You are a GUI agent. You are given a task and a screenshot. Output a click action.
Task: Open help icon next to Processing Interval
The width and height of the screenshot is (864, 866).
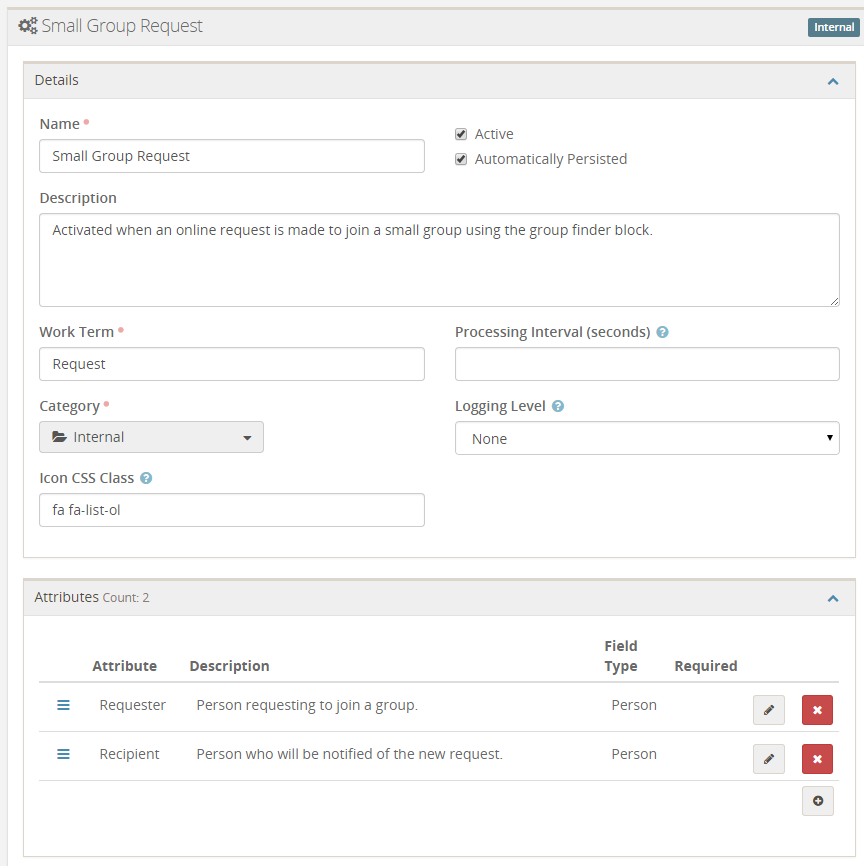662,332
